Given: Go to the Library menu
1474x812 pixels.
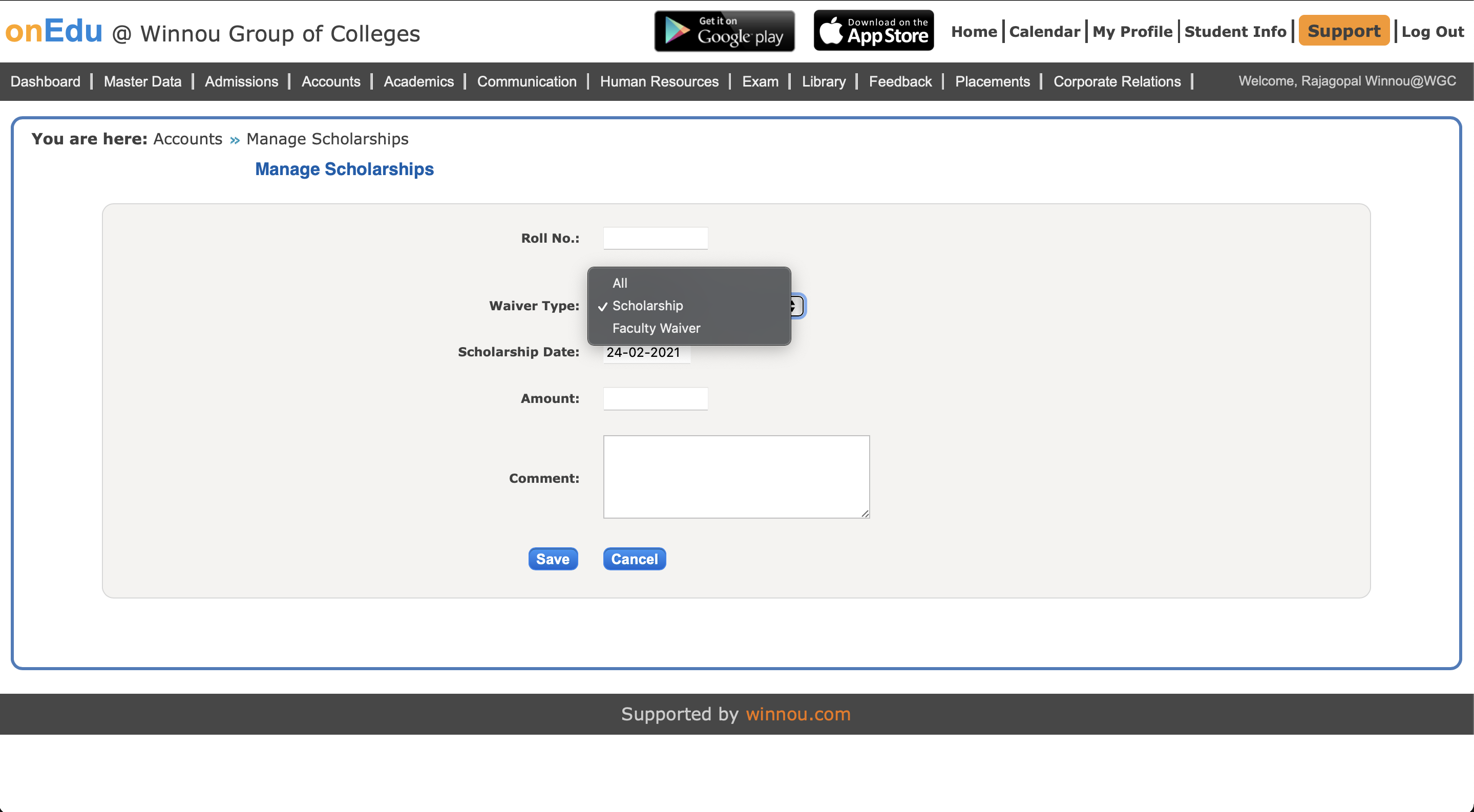Looking at the screenshot, I should tap(823, 81).
